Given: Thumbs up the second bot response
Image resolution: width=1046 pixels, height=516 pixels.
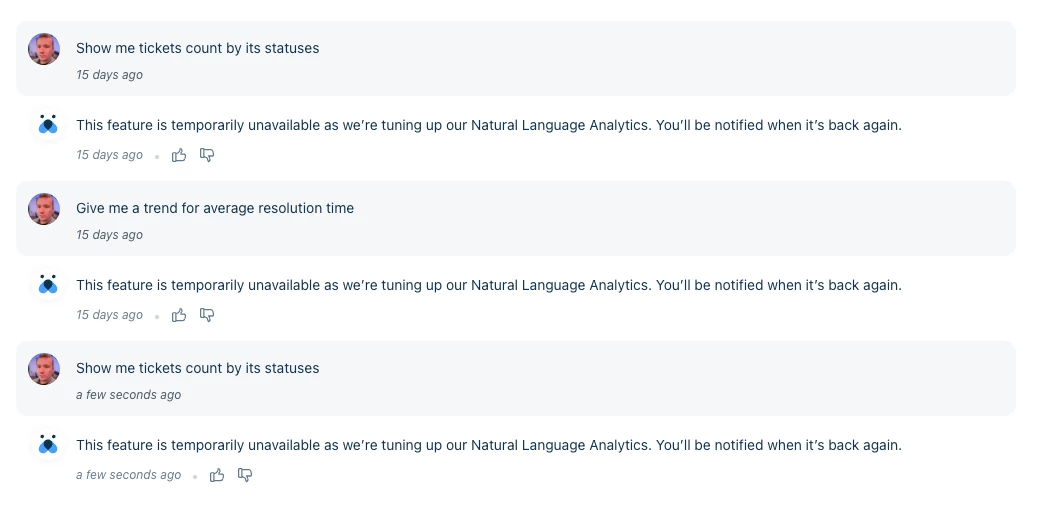Looking at the screenshot, I should 179,315.
